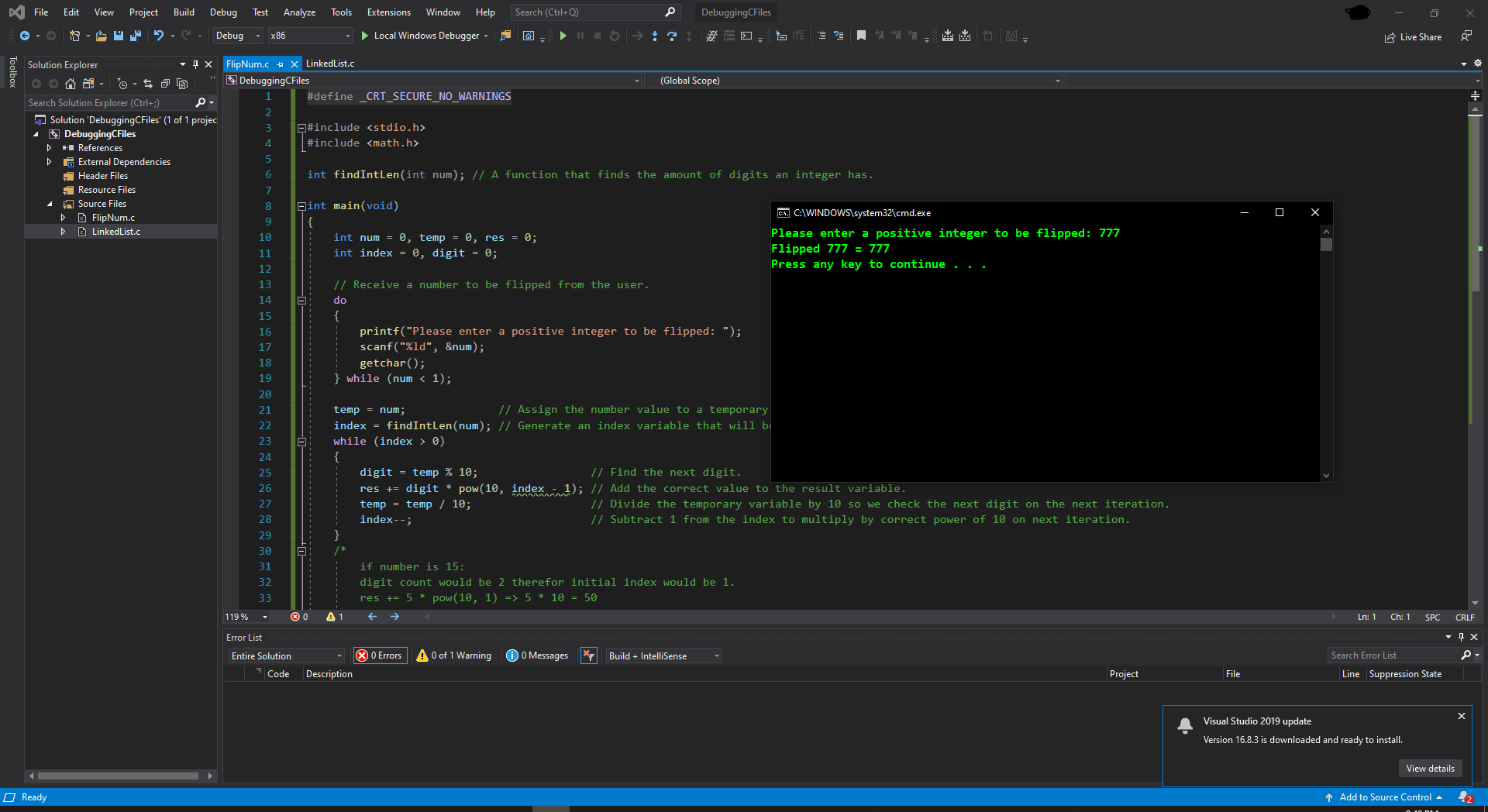Open the File menu

(x=41, y=12)
